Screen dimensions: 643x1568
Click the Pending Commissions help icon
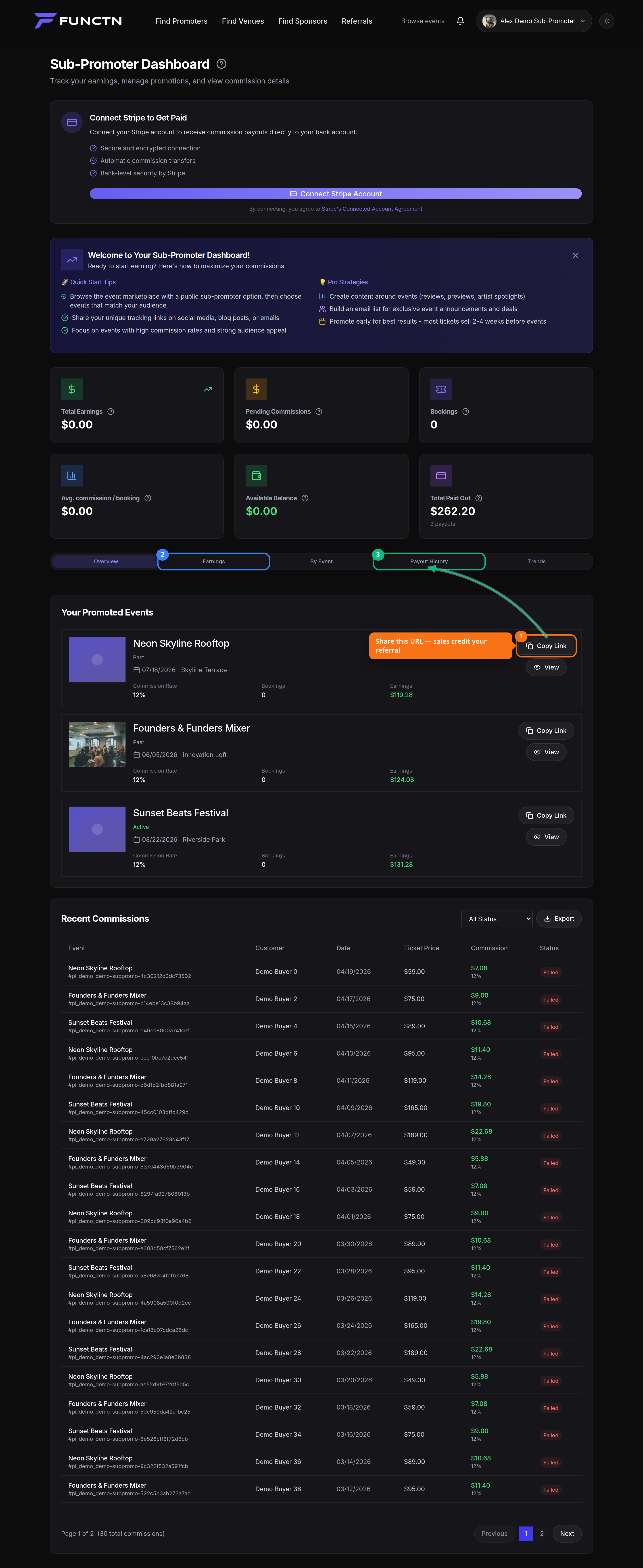pos(319,412)
